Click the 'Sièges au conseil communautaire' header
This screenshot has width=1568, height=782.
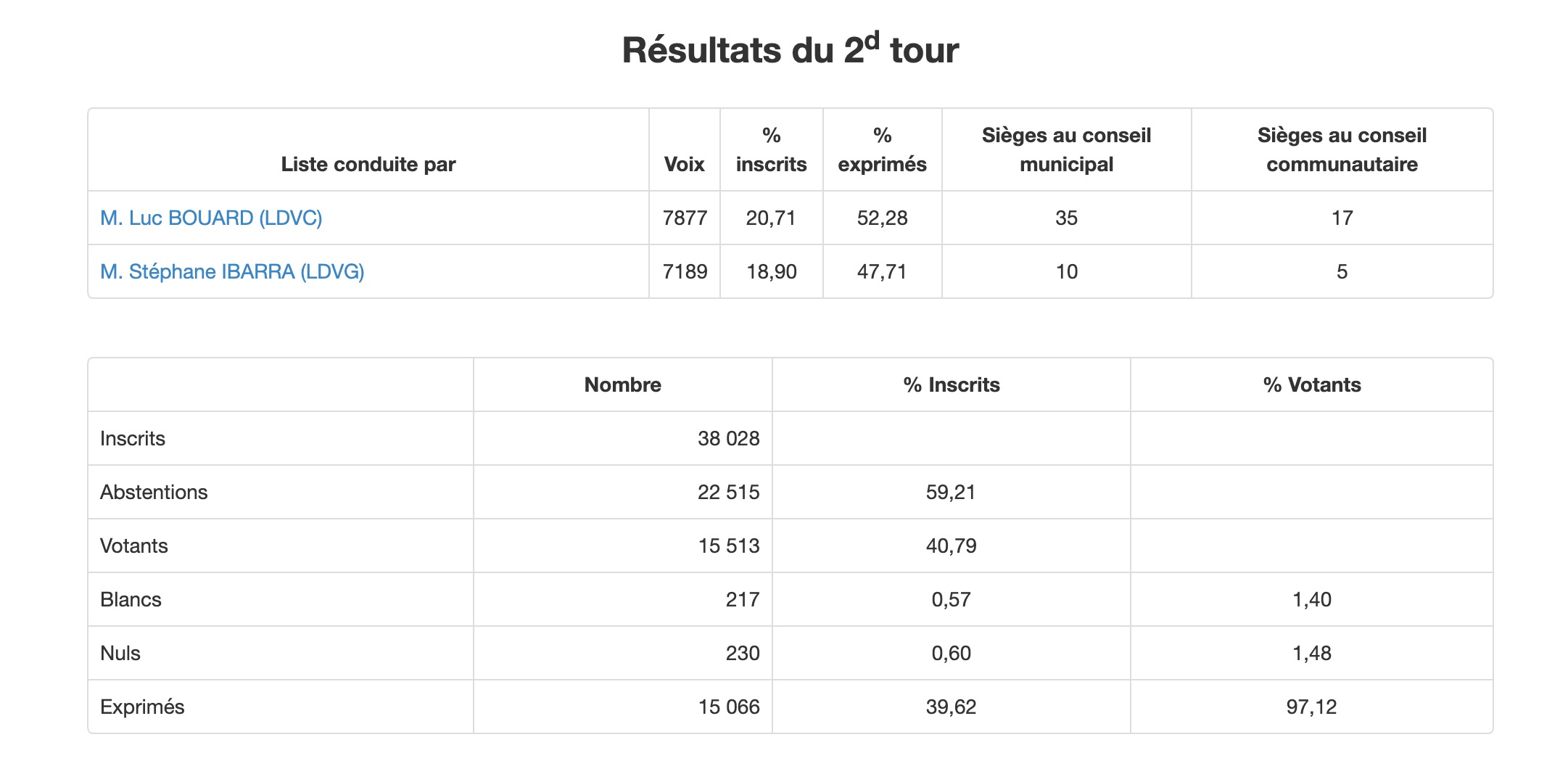(x=1342, y=149)
